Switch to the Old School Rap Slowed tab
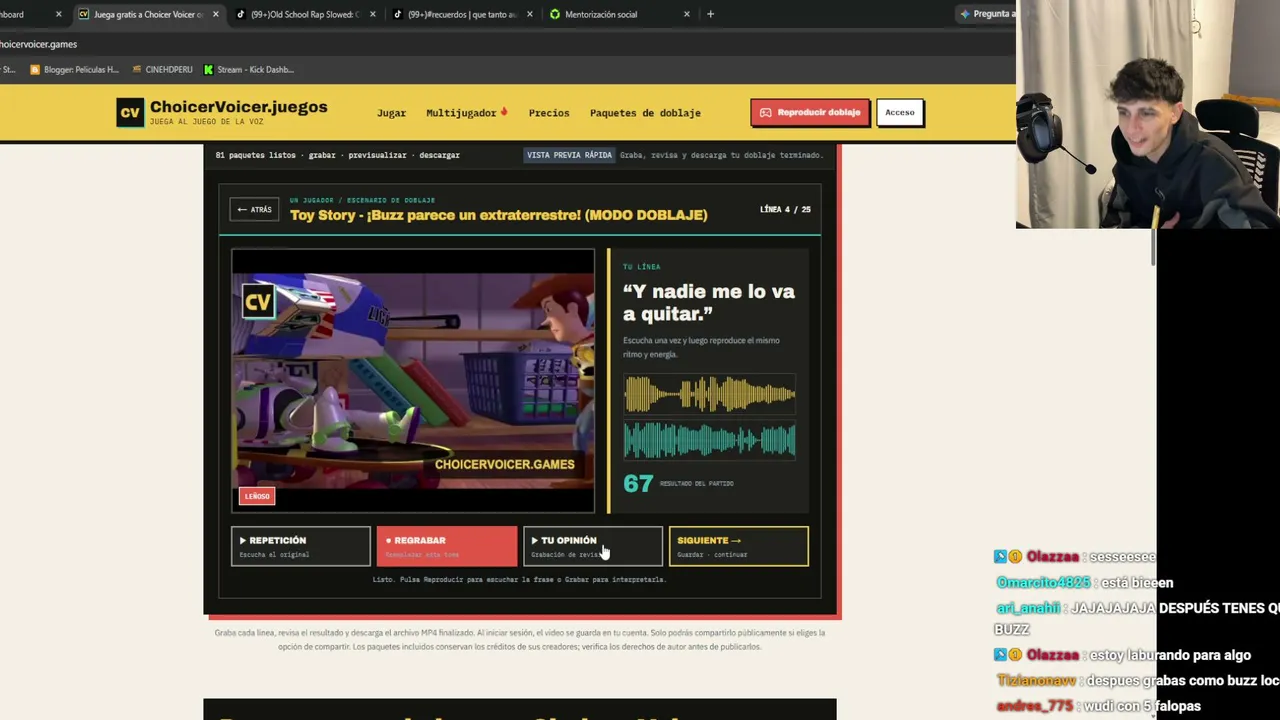 [x=305, y=14]
